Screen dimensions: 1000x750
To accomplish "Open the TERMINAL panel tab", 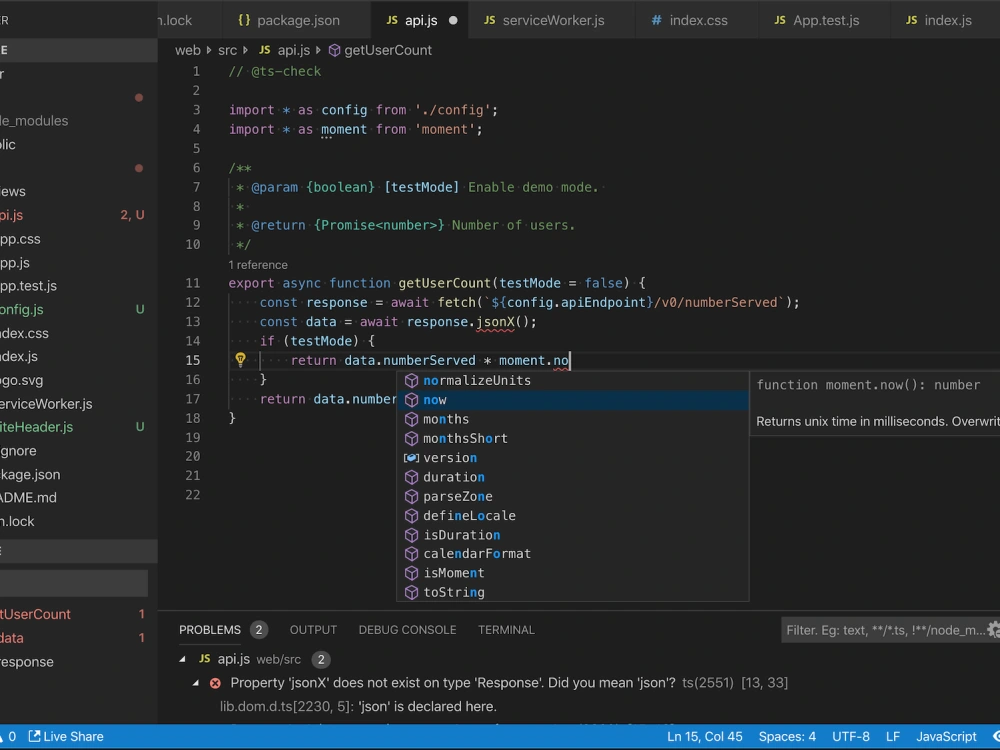I will 506,630.
